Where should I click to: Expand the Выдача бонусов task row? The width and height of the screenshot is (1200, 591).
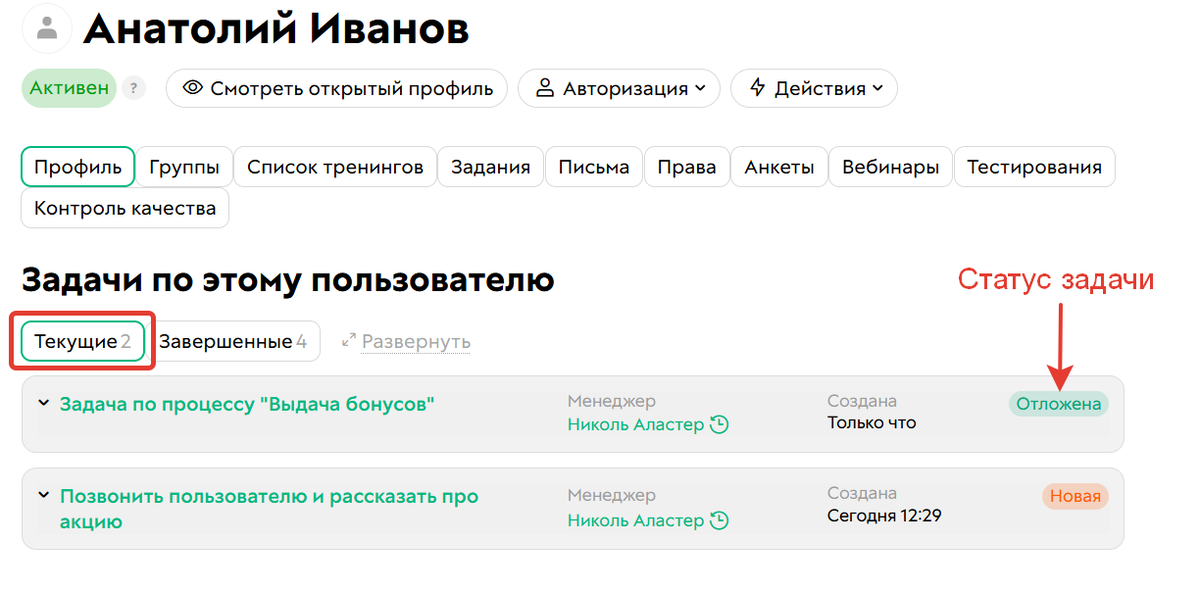click(x=44, y=403)
